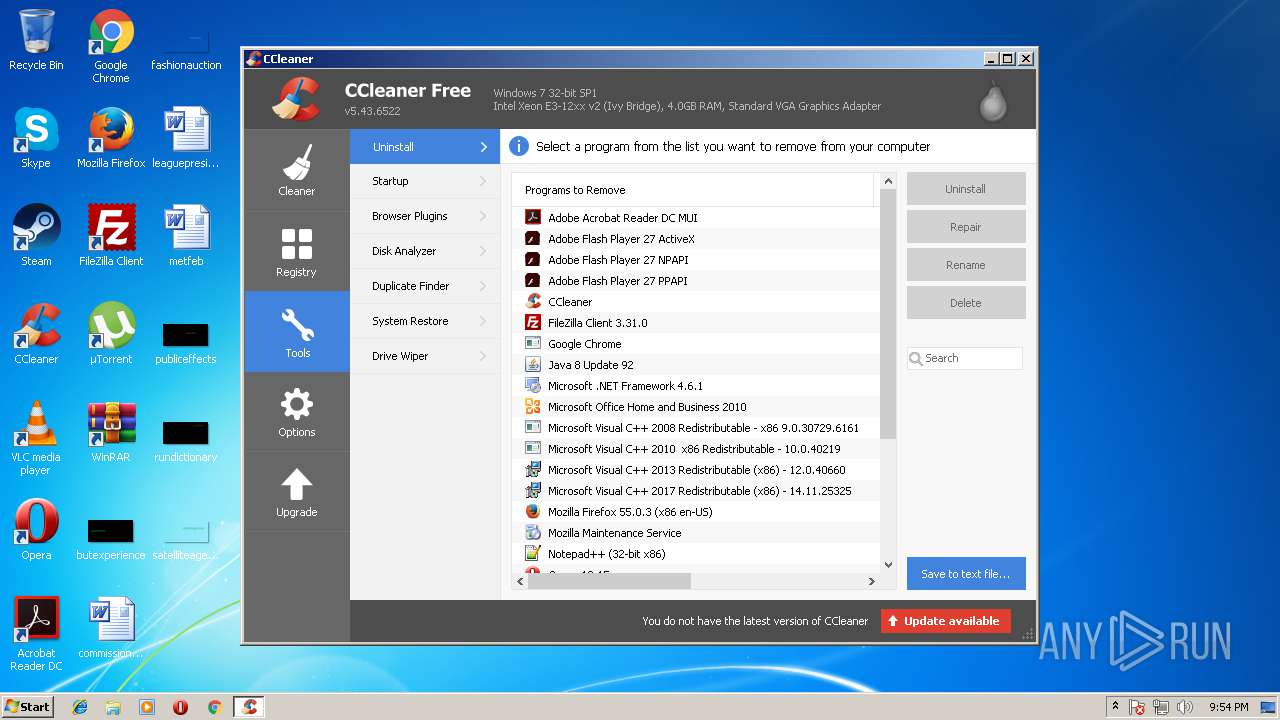Open the FileZilla Client desktop shortcut
Screen dimensions: 1280x720
tap(111, 236)
